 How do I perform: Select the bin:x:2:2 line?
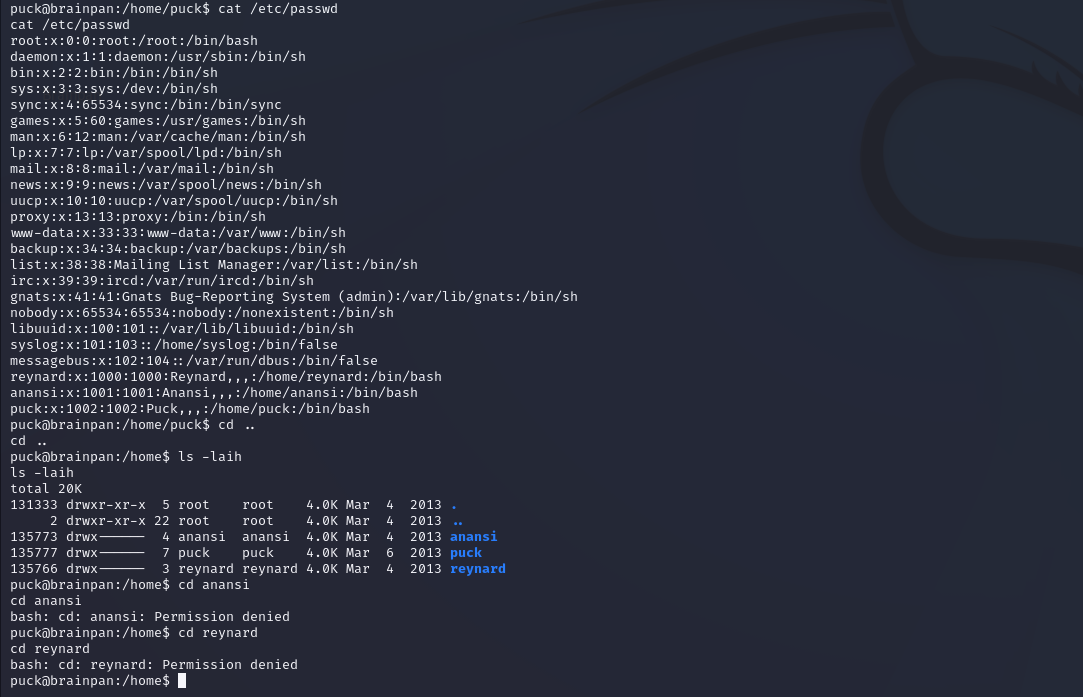pos(114,73)
